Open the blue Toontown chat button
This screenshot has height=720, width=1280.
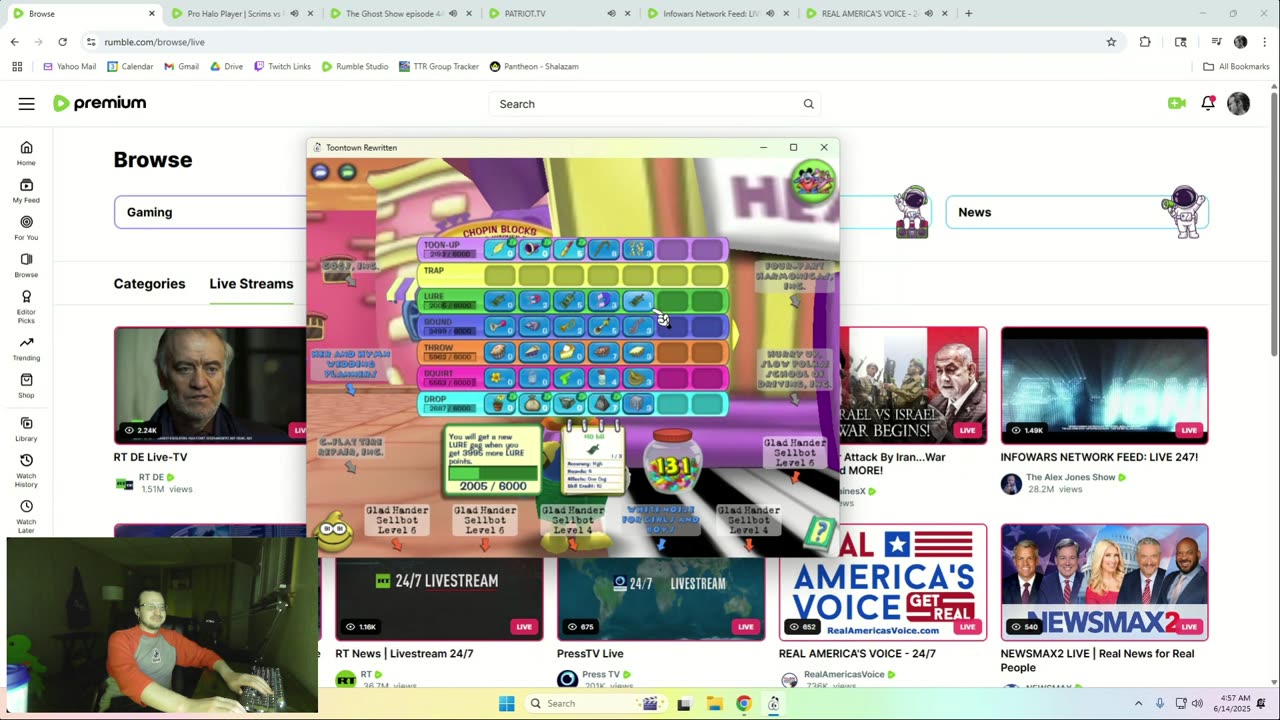(x=320, y=172)
